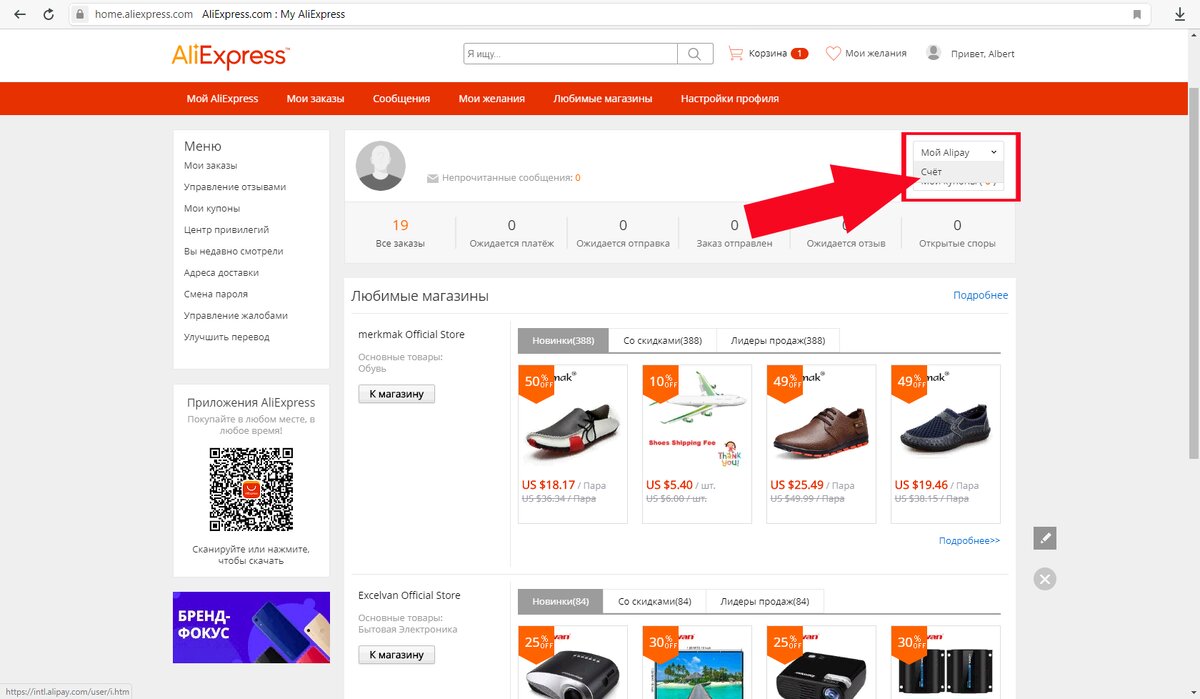The width and height of the screenshot is (1200, 699).
Task: Click the envelope unread messages icon
Action: (x=433, y=178)
